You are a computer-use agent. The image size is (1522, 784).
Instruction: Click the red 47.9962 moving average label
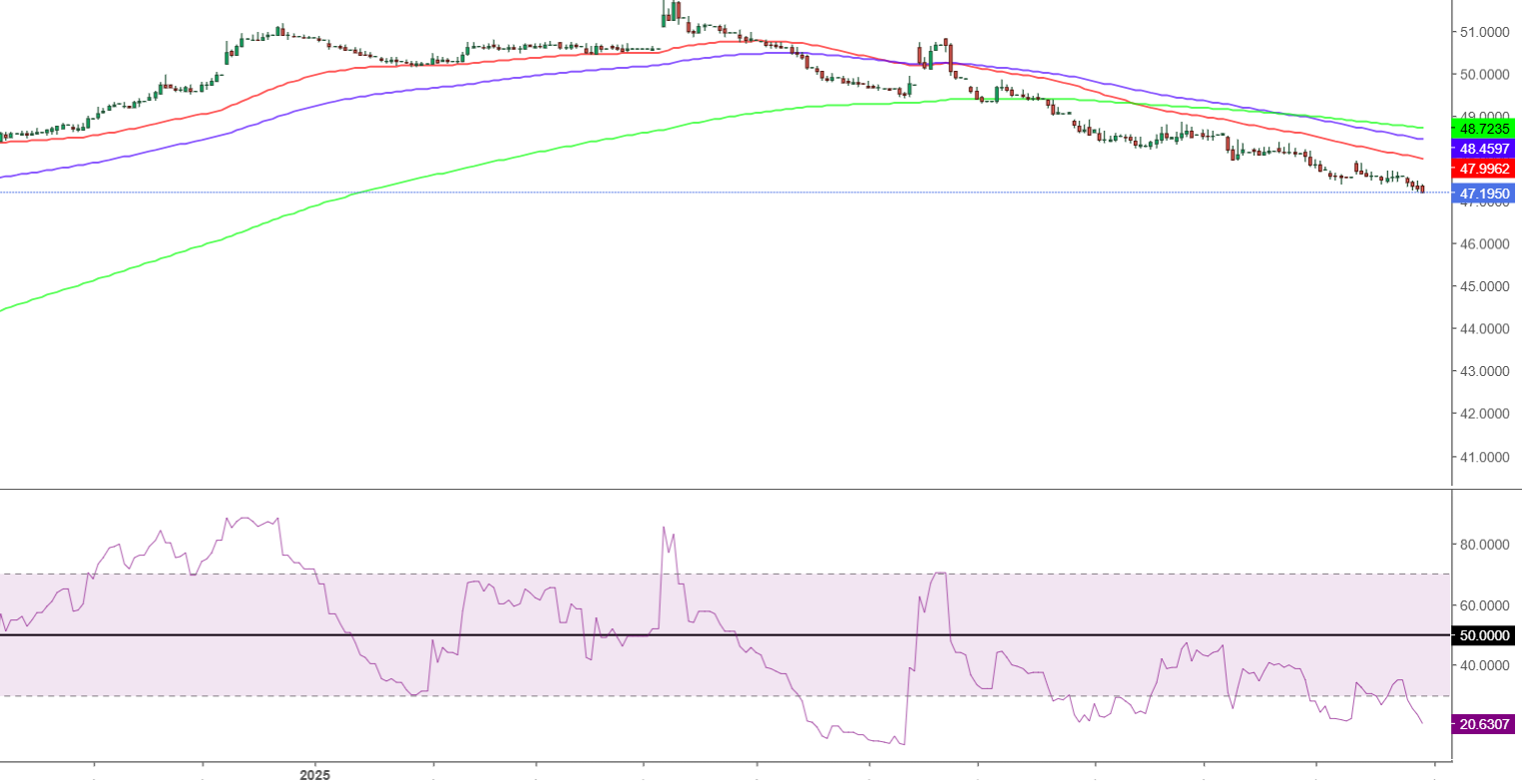pyautogui.click(x=1482, y=169)
